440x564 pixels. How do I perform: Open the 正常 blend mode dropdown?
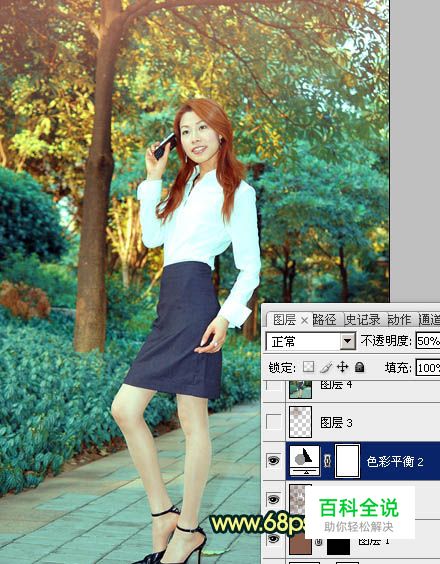click(x=311, y=341)
